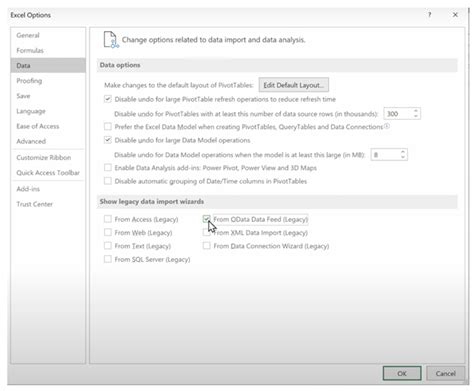
Task: Click the Cancel button
Action: point(445,373)
